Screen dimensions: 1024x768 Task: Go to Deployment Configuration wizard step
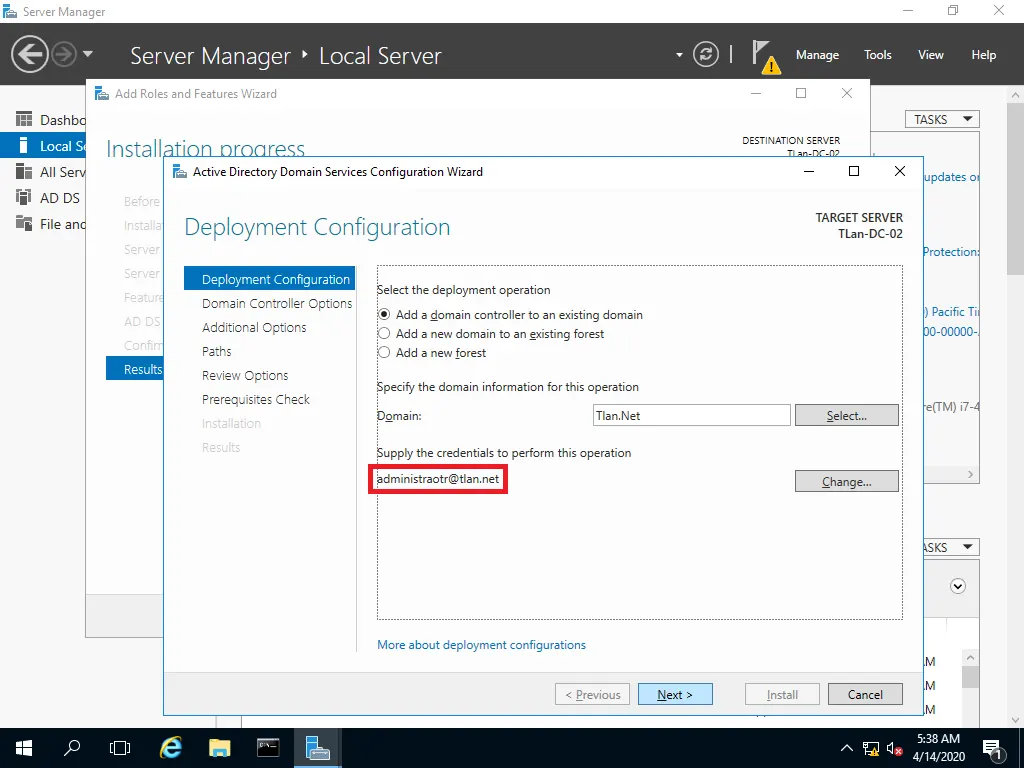(x=269, y=279)
